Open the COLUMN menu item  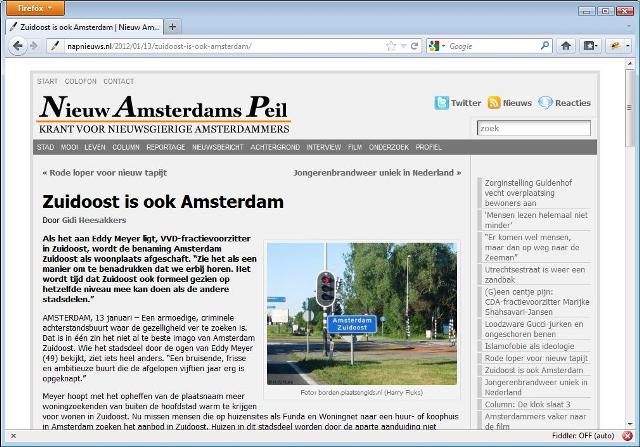pyautogui.click(x=126, y=147)
